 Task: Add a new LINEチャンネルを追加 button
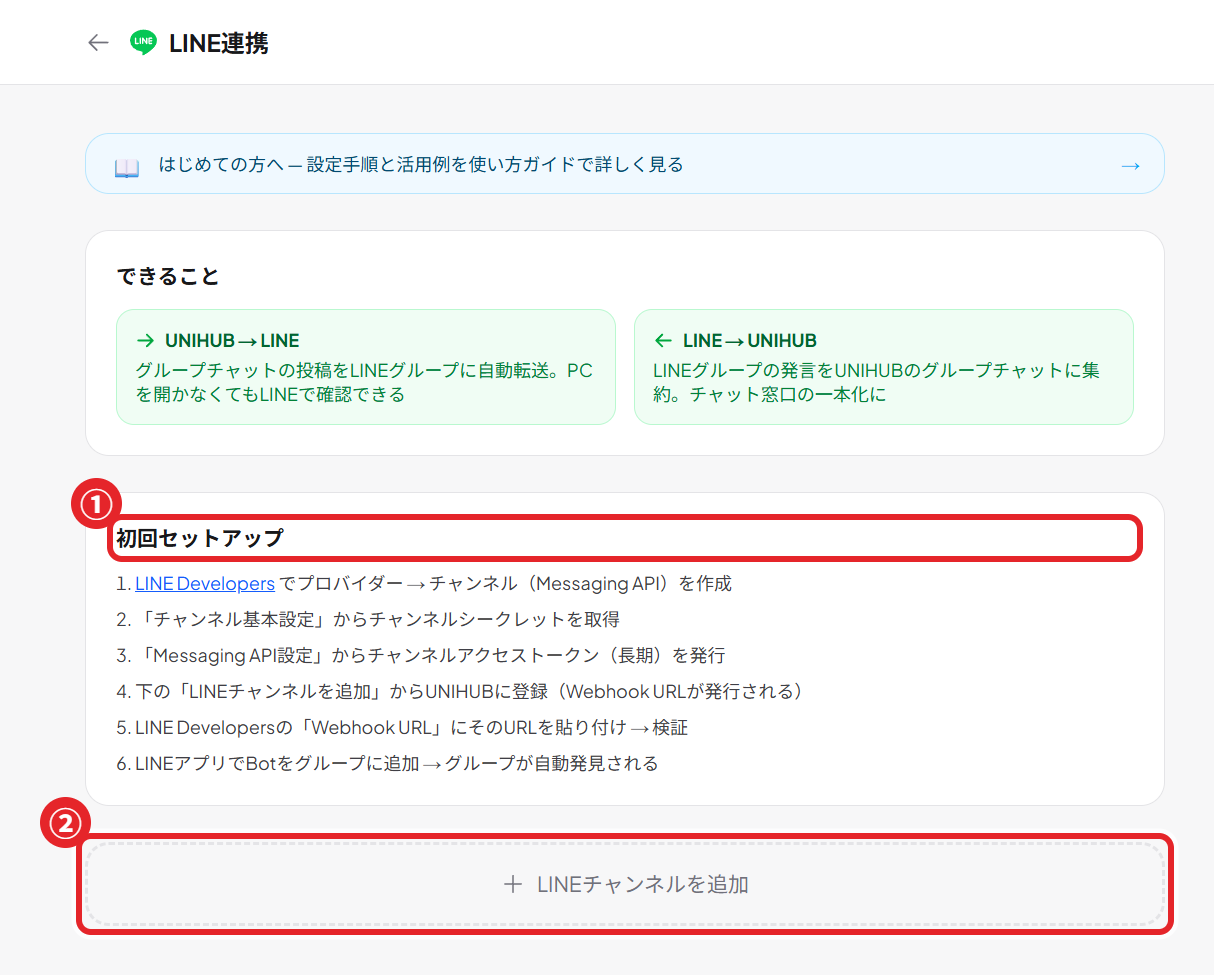625,884
